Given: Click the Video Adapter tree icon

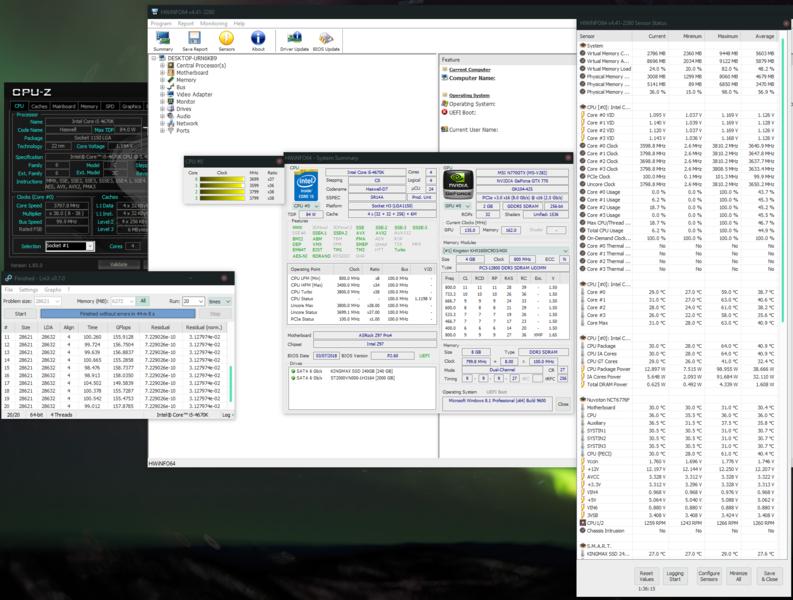Looking at the screenshot, I should click(x=171, y=94).
